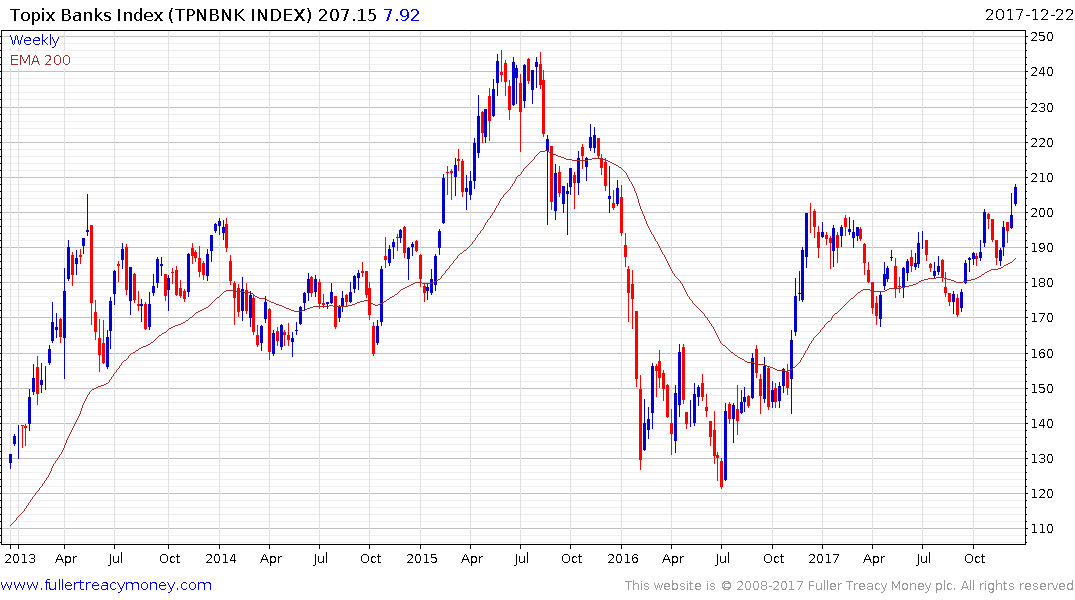Click the blue change value 7.92
This screenshot has height=600, width=1075.
click(401, 14)
